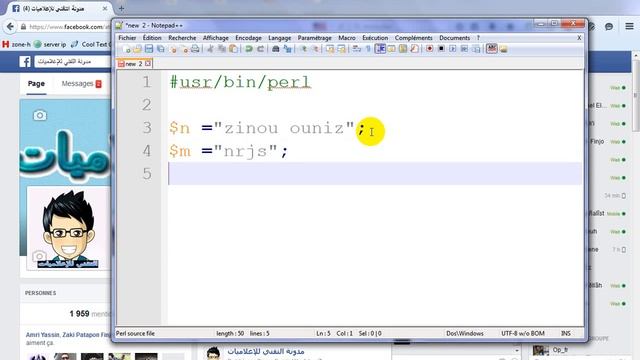Paste clipboard with the Paste toolbar icon

[233, 49]
